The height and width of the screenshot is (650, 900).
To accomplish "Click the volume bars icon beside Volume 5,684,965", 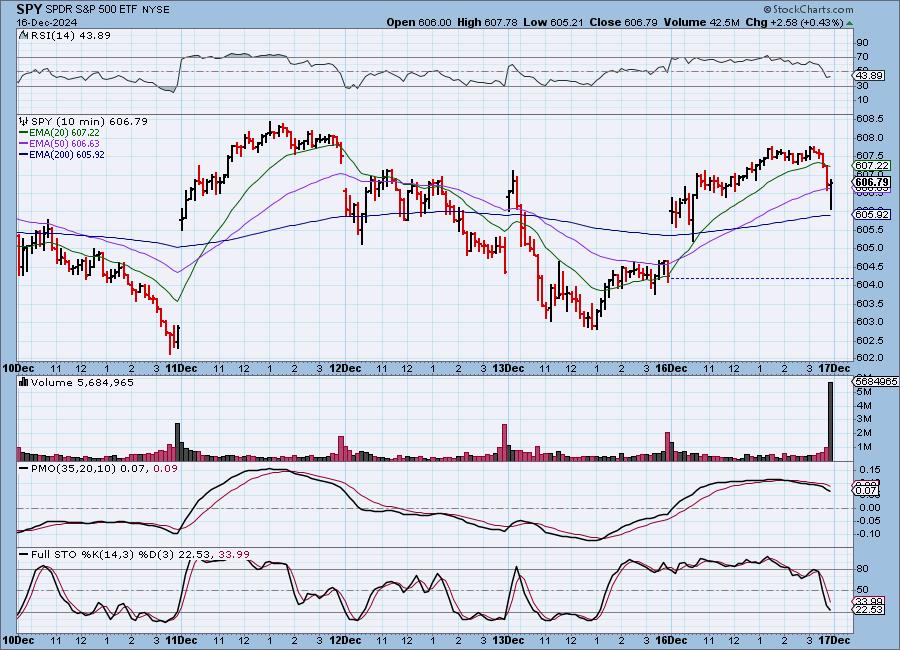I will click(24, 382).
